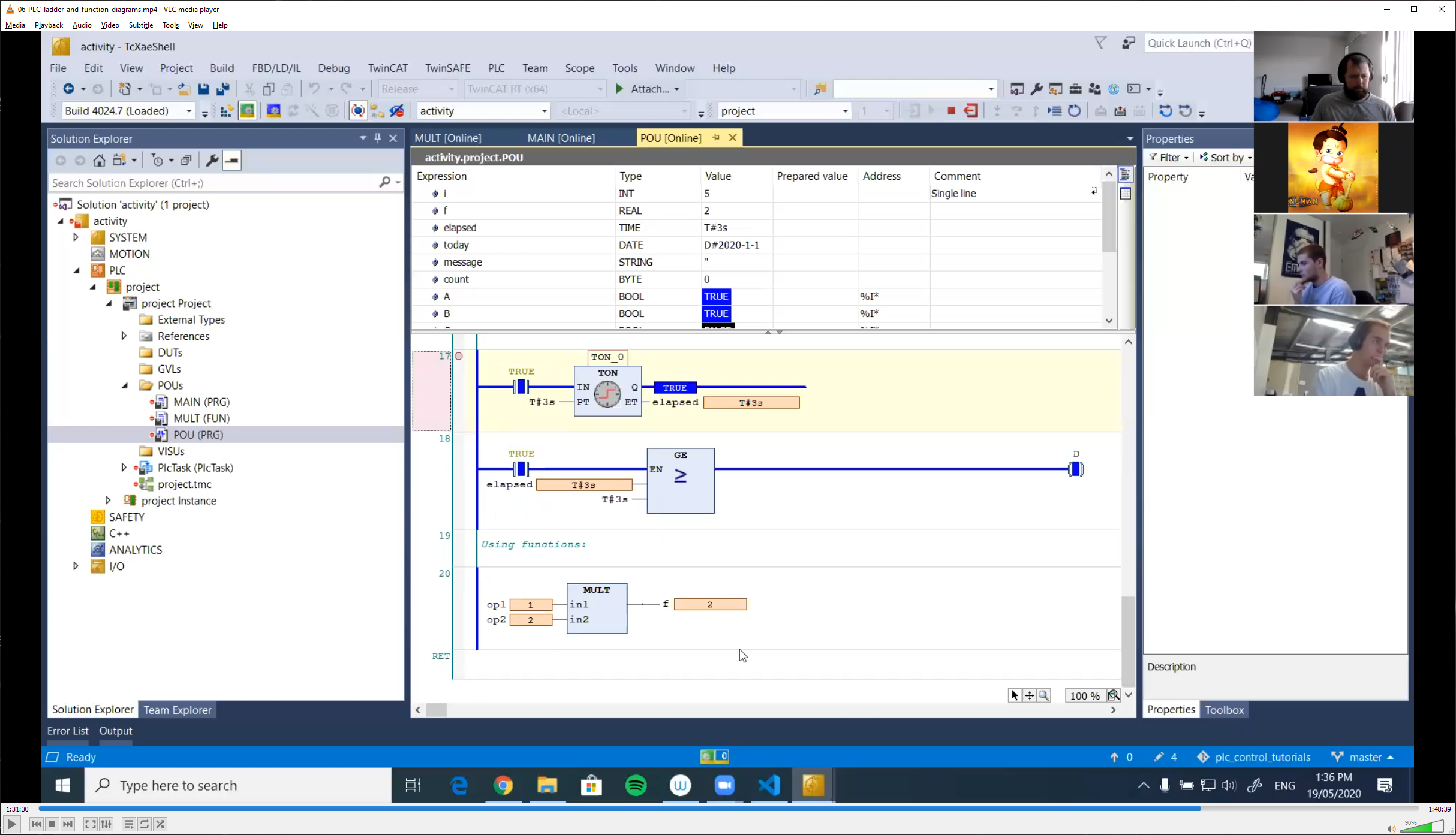Click Save All in toolbar
Image resolution: width=1456 pixels, height=835 pixels.
[x=223, y=89]
